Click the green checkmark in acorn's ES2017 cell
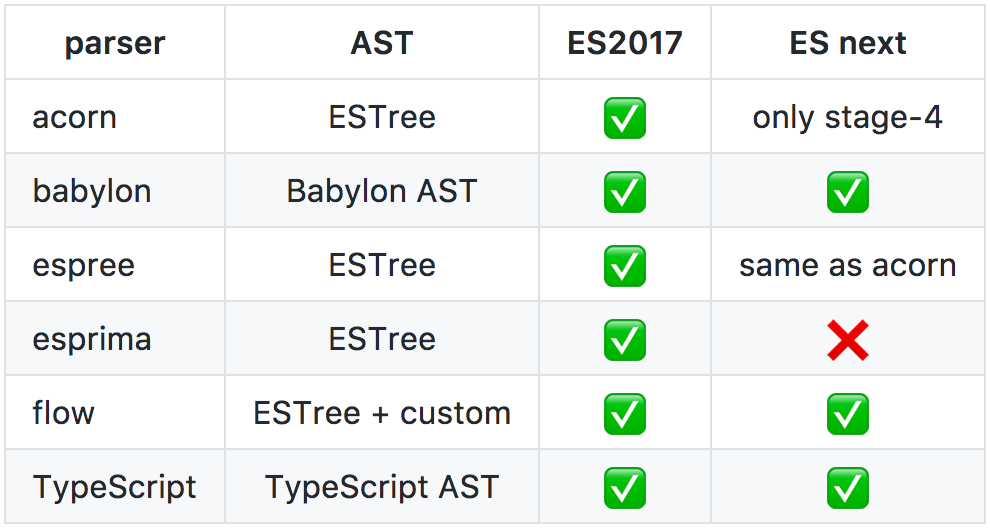Screen dimensions: 990x528 624,118
